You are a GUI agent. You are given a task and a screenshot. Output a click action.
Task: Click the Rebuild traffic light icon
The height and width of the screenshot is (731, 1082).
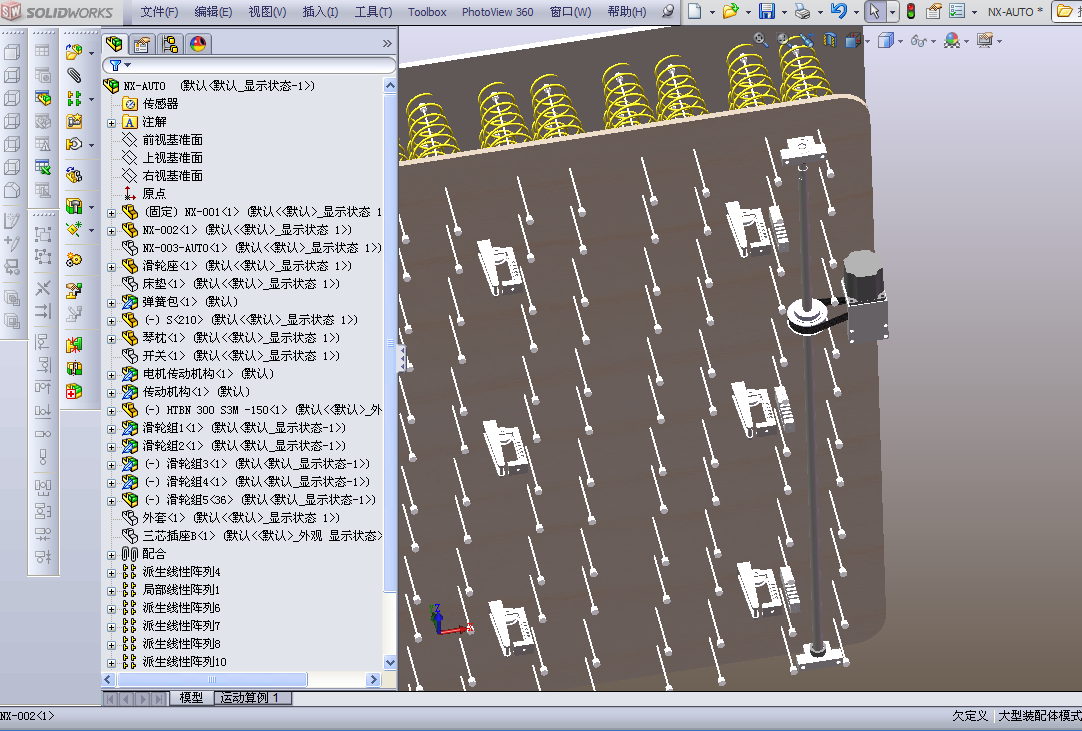(x=911, y=11)
